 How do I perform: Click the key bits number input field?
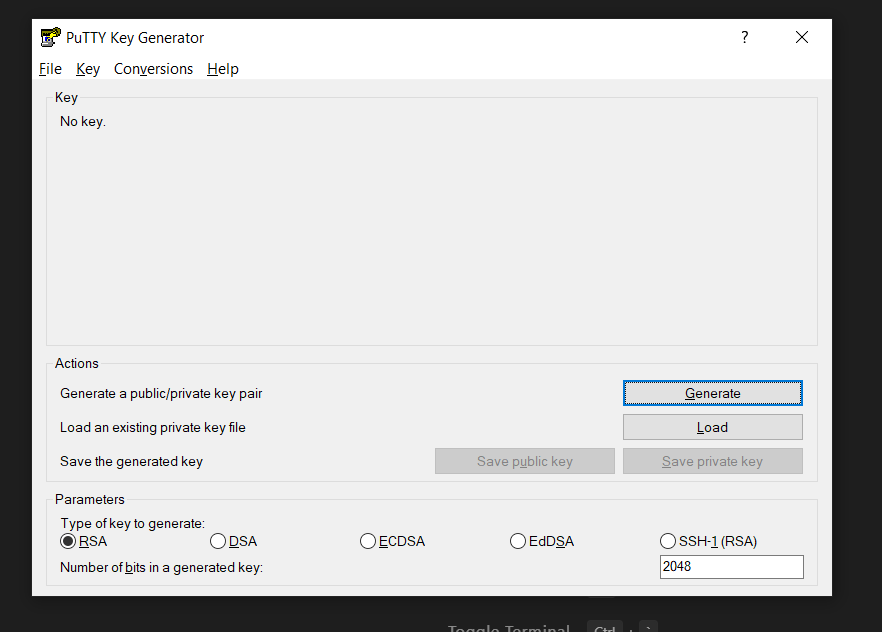[731, 566]
